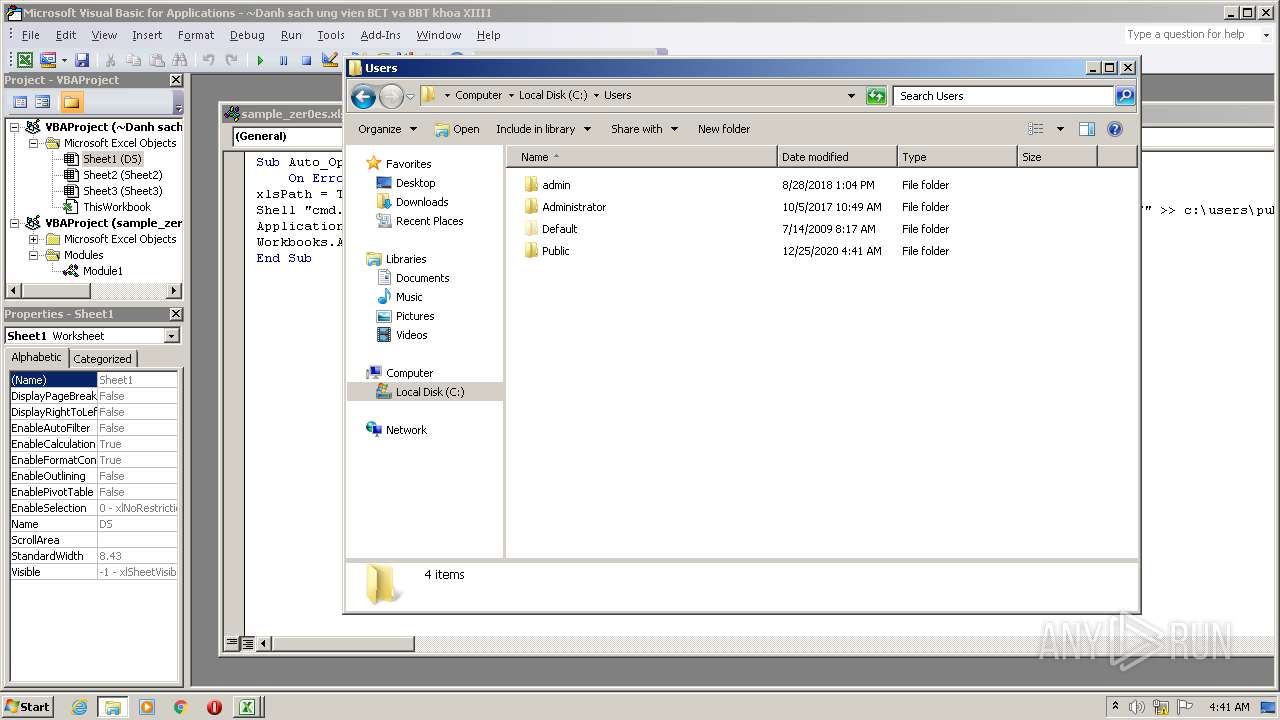Toggle Folders icon in Project panel
Screen dimensions: 1280x720
[71, 102]
